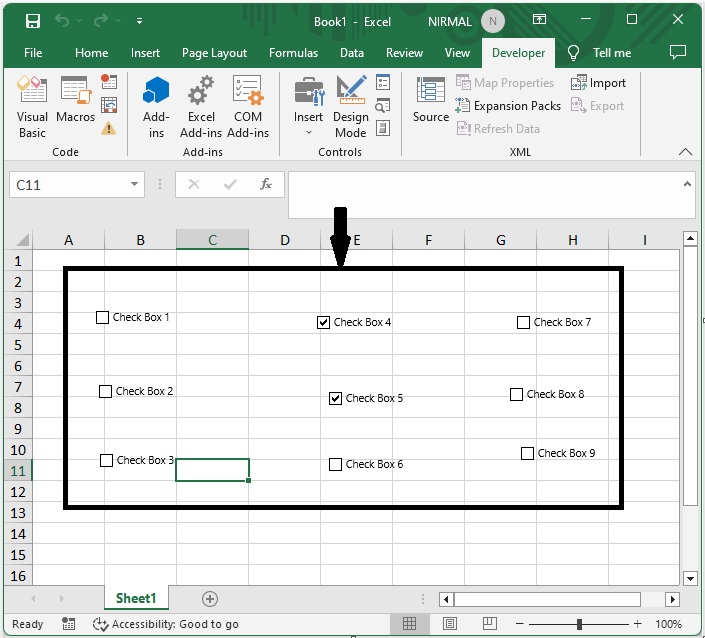
Task: Click the Save icon in title bar
Action: coord(33,21)
